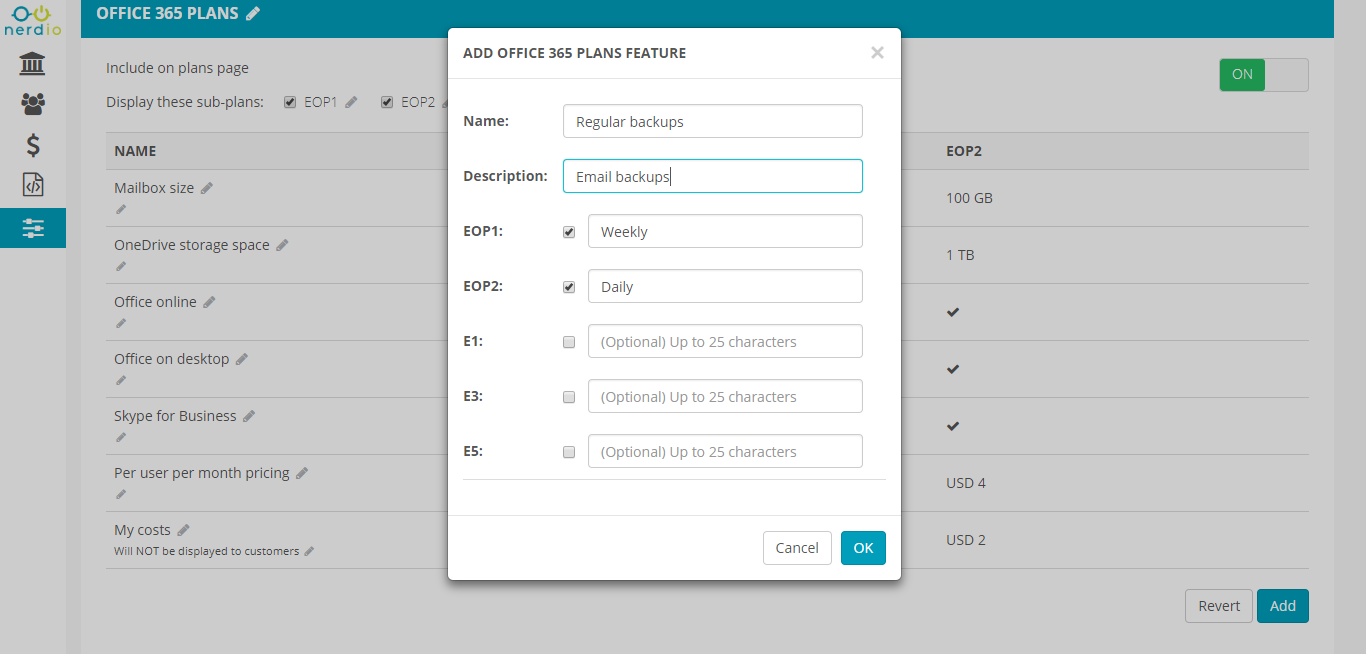This screenshot has height=654, width=1366.
Task: Toggle EOP1 sub-plan display checkbox
Action: pos(290,102)
